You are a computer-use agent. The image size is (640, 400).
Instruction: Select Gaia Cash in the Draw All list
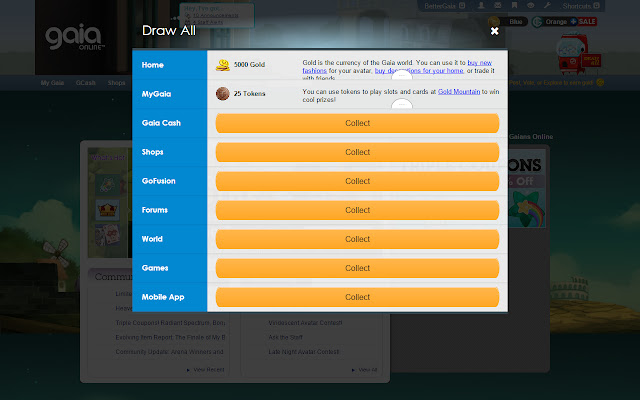(170, 123)
